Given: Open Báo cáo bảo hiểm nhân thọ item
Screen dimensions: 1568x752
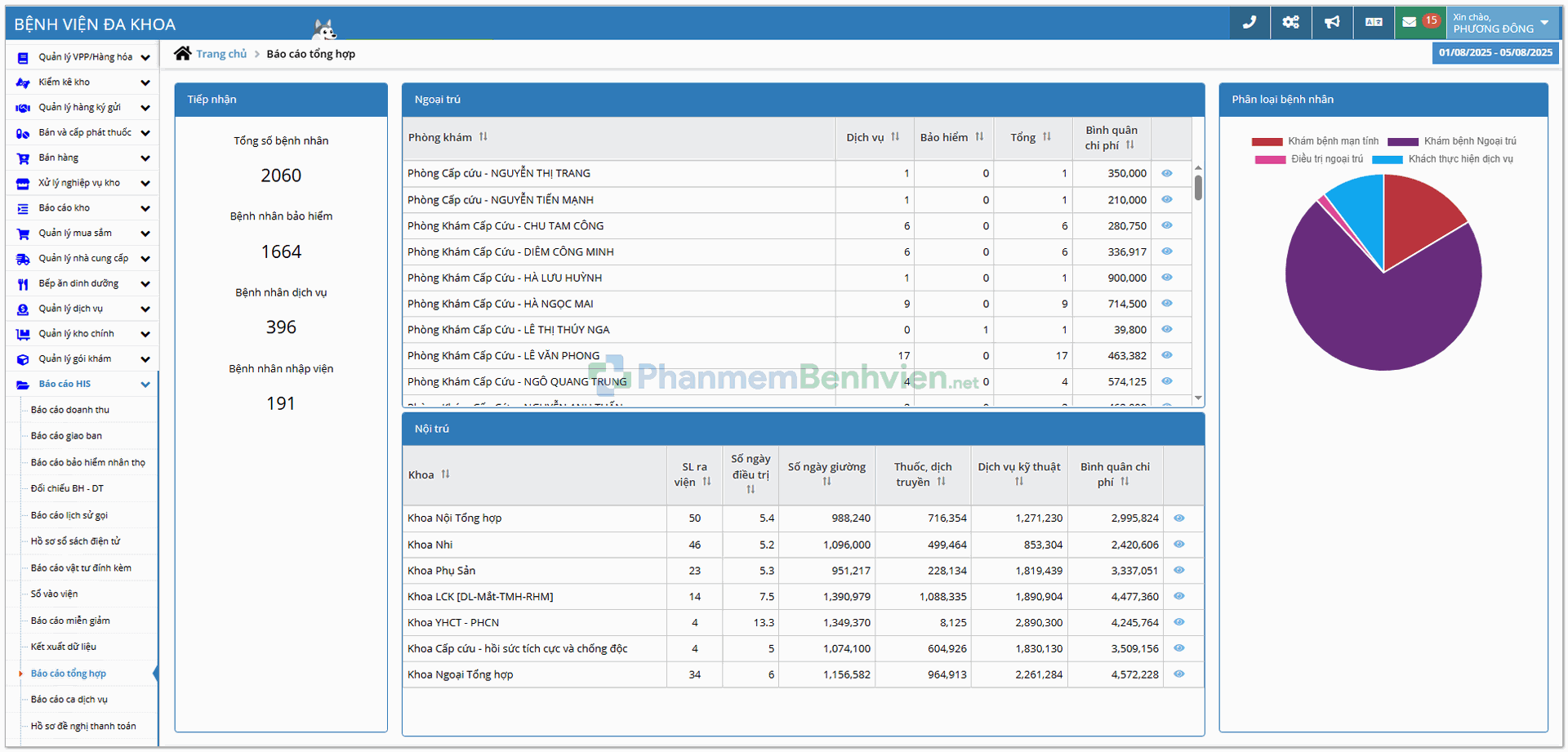Looking at the screenshot, I should point(88,462).
